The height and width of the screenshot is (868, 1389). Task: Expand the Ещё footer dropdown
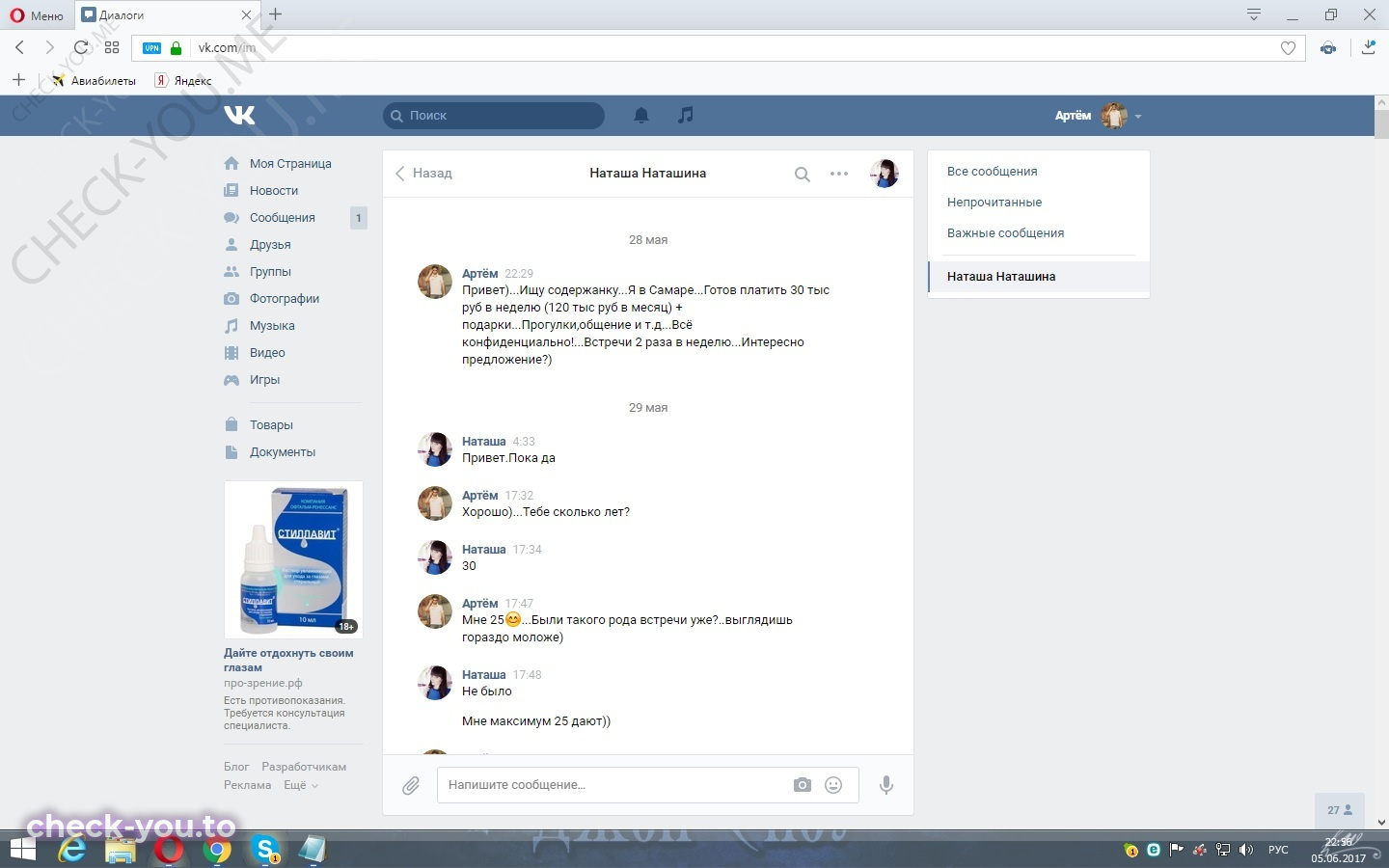300,785
